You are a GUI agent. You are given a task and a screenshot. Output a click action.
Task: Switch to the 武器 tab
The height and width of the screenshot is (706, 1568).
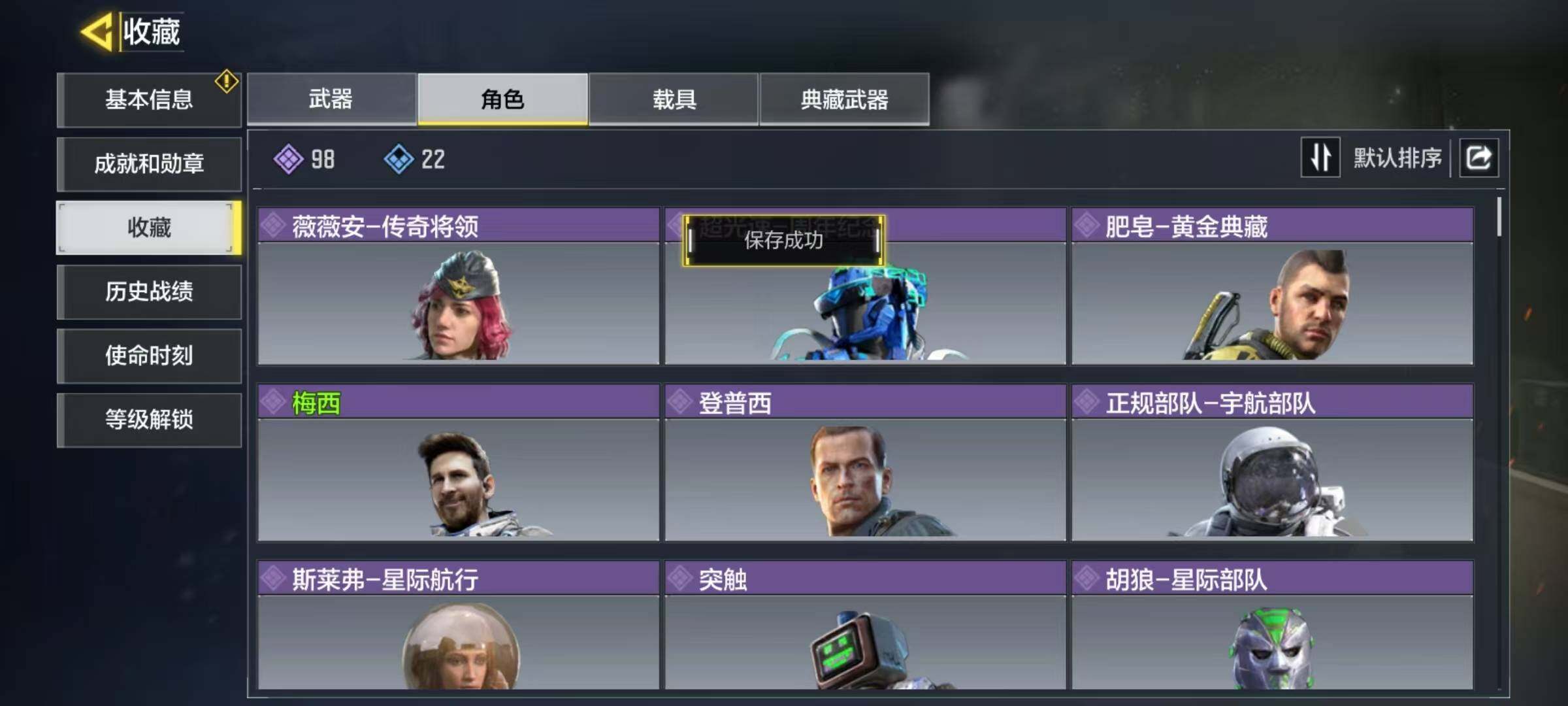[331, 99]
